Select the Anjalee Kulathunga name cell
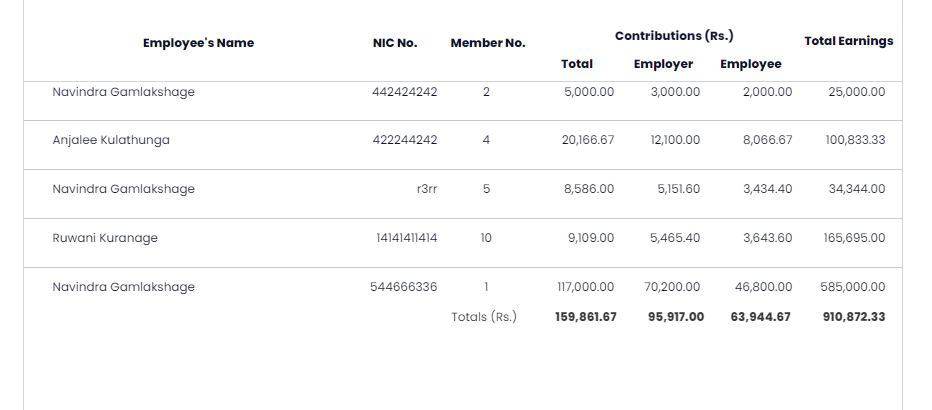 point(111,140)
